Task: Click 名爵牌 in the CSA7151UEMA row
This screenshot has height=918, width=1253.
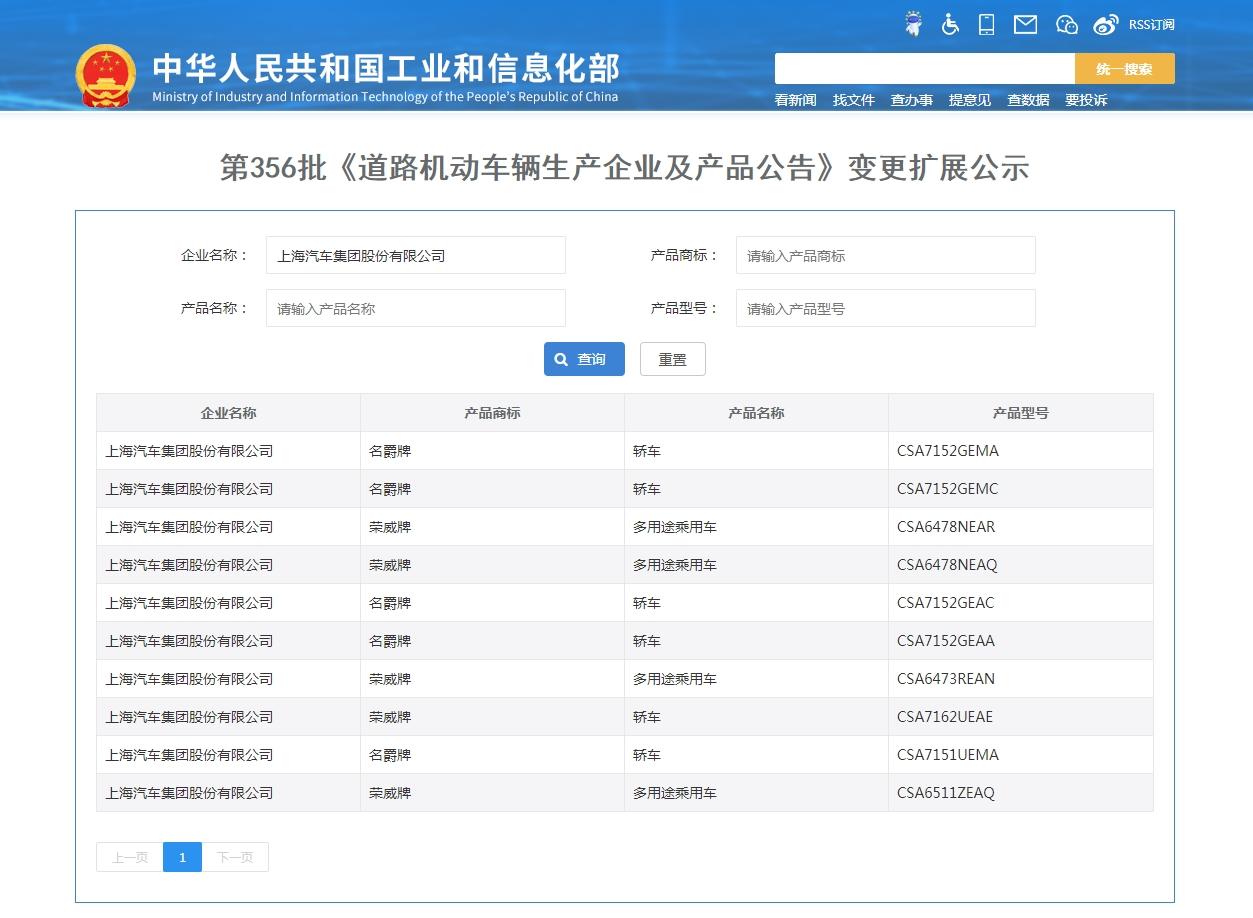Action: 390,755
